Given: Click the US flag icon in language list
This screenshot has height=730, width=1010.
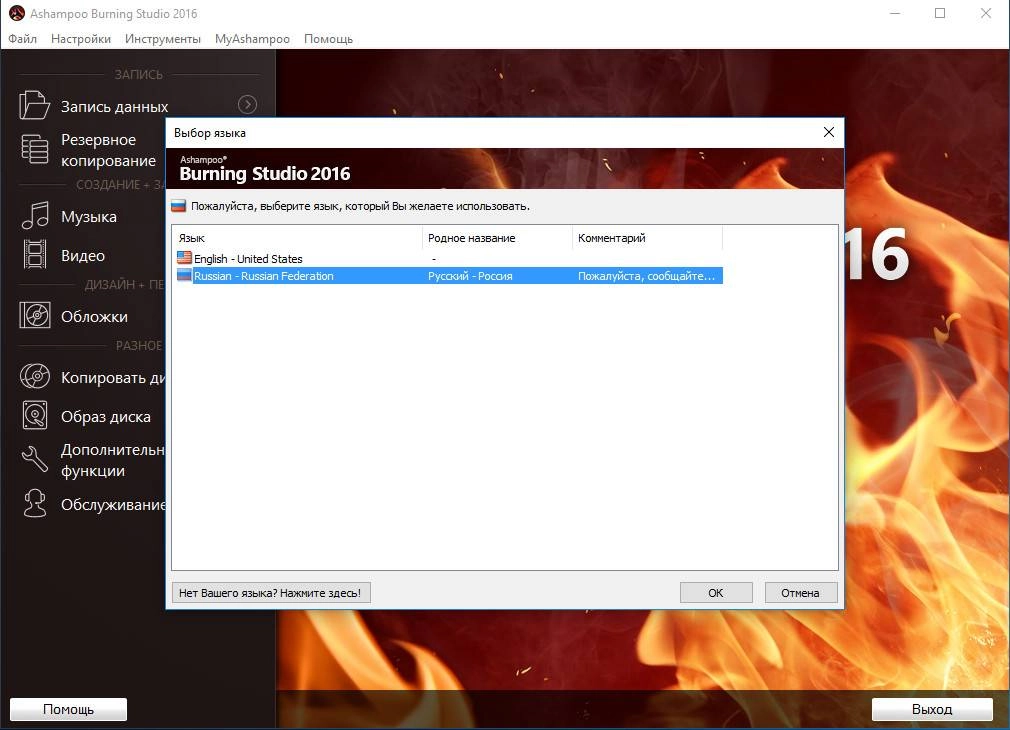Looking at the screenshot, I should tap(184, 258).
